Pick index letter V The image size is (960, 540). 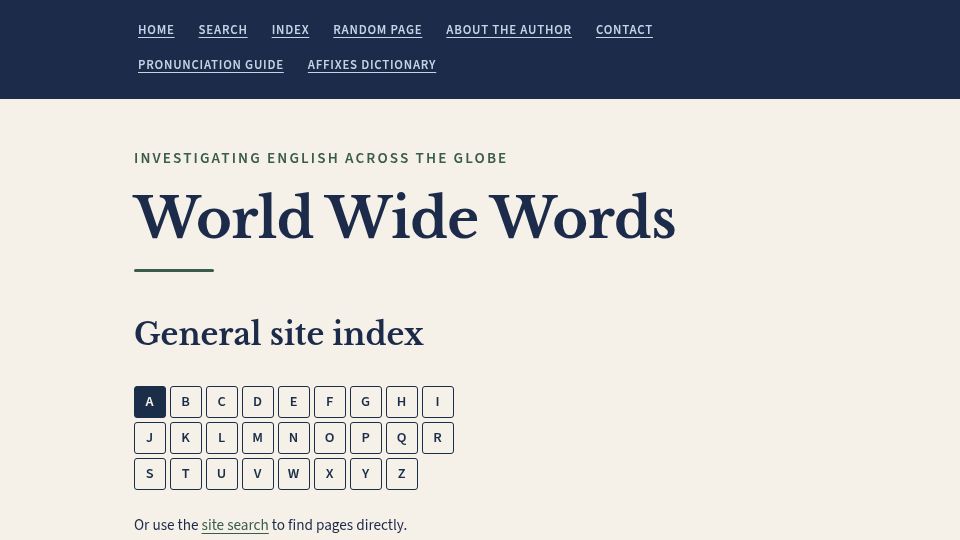(x=258, y=474)
